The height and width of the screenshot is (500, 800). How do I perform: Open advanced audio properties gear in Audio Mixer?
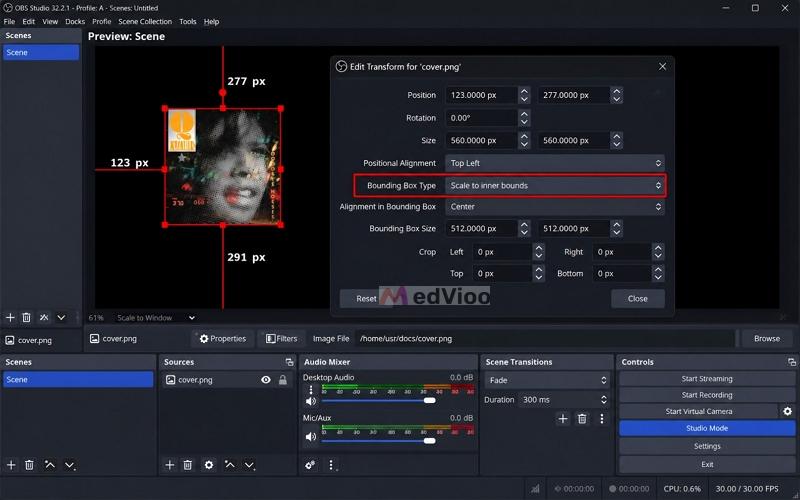point(310,465)
